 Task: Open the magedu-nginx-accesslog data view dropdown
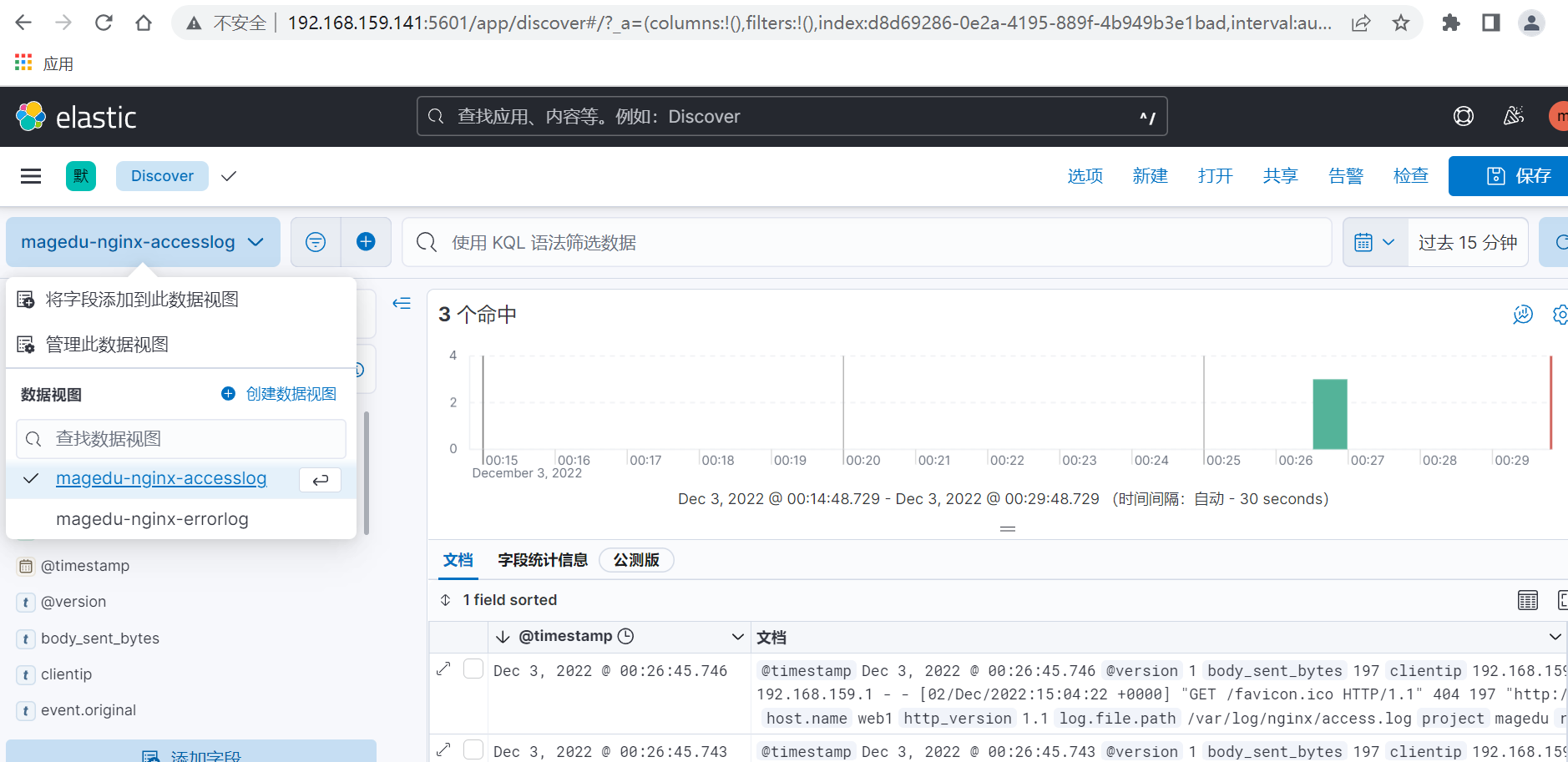pos(142,241)
